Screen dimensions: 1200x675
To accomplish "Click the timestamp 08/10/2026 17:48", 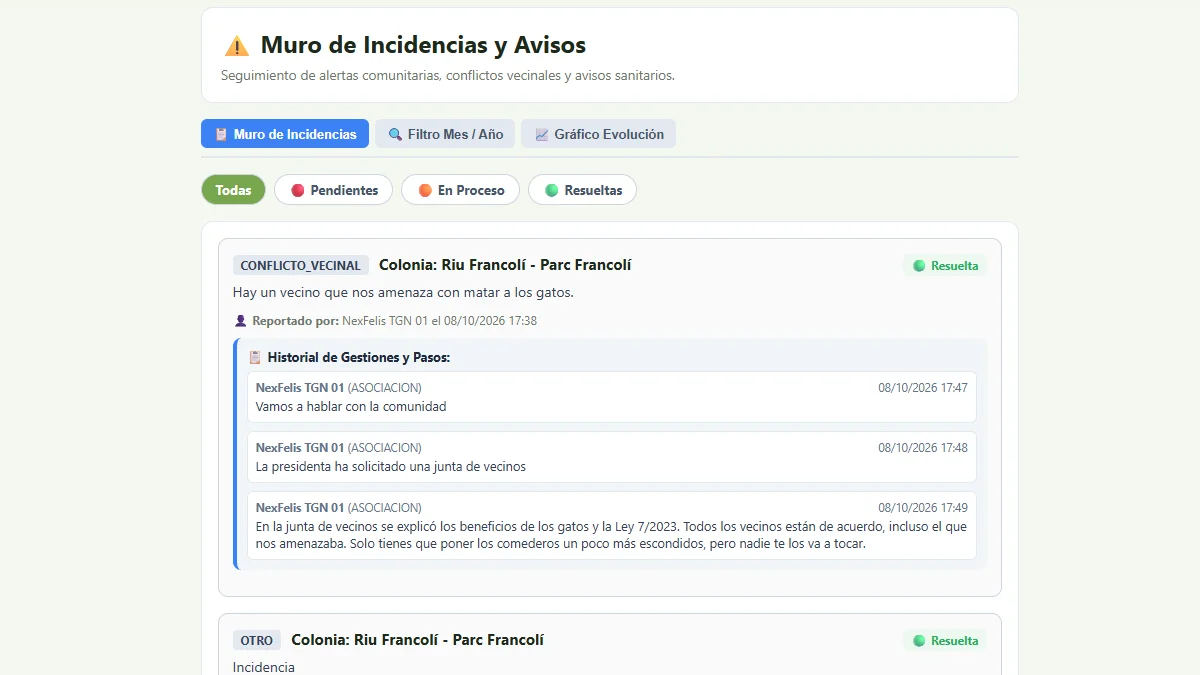I will (x=923, y=448).
